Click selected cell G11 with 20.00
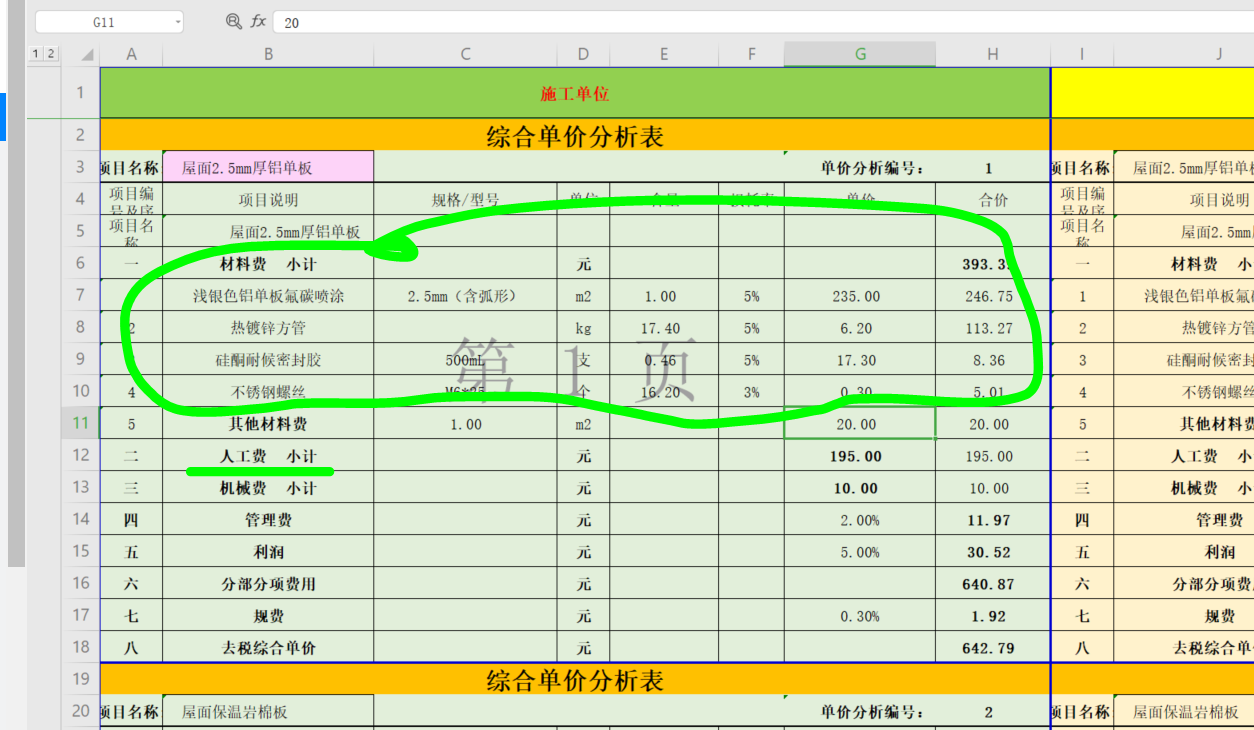This screenshot has width=1254, height=730. tap(860, 424)
